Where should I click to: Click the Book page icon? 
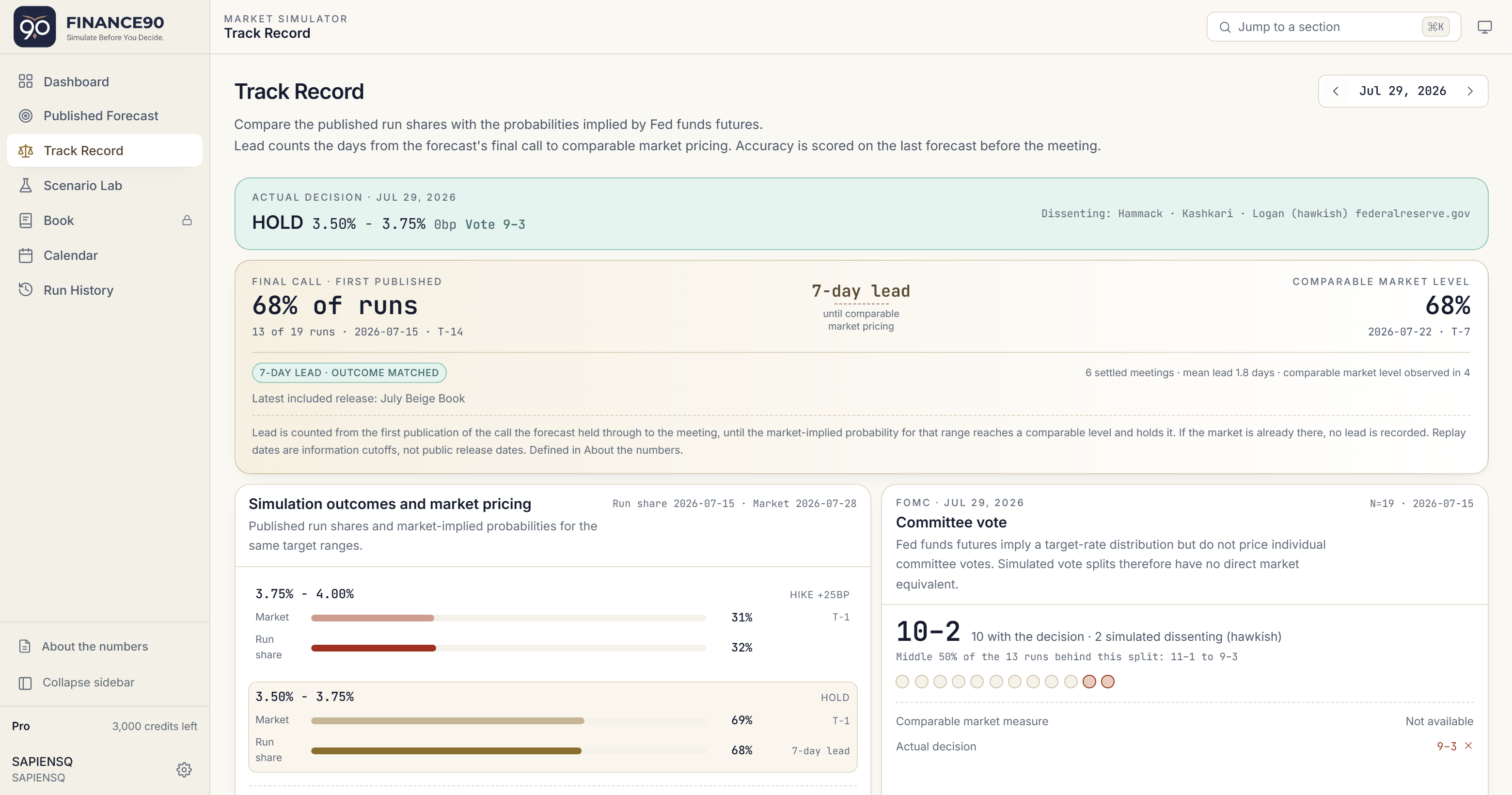25,220
